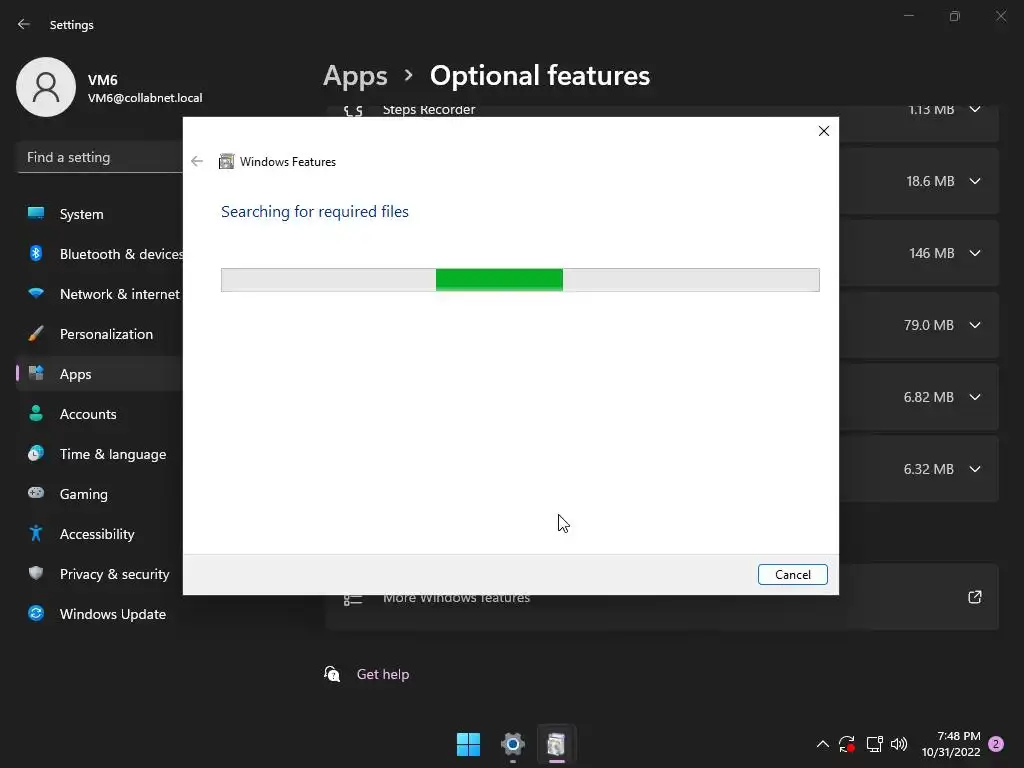Click the Windows Features title icon
This screenshot has height=768, width=1024.
click(x=227, y=161)
